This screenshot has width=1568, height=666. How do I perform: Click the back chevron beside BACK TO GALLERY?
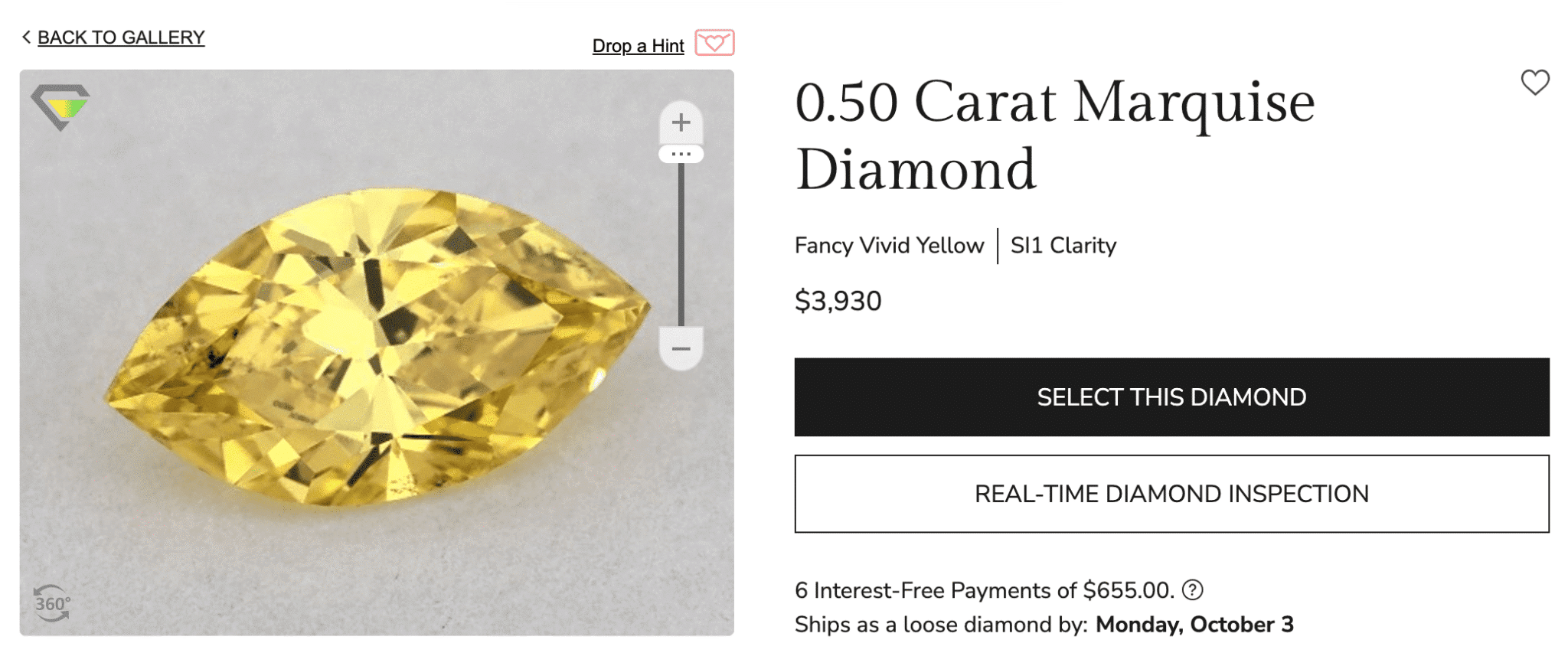[x=25, y=35]
